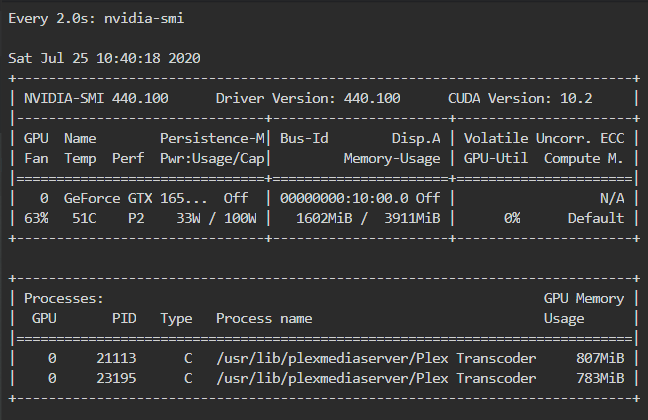Click the Driver Version: 440.100 text
Viewport: 648px width, 420px height.
pos(308,98)
